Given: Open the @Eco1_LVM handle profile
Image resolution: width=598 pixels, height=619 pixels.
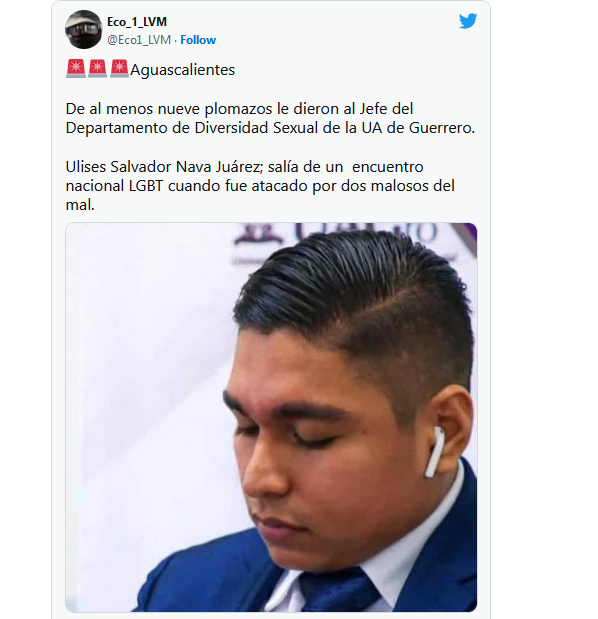Looking at the screenshot, I should pyautogui.click(x=139, y=40).
